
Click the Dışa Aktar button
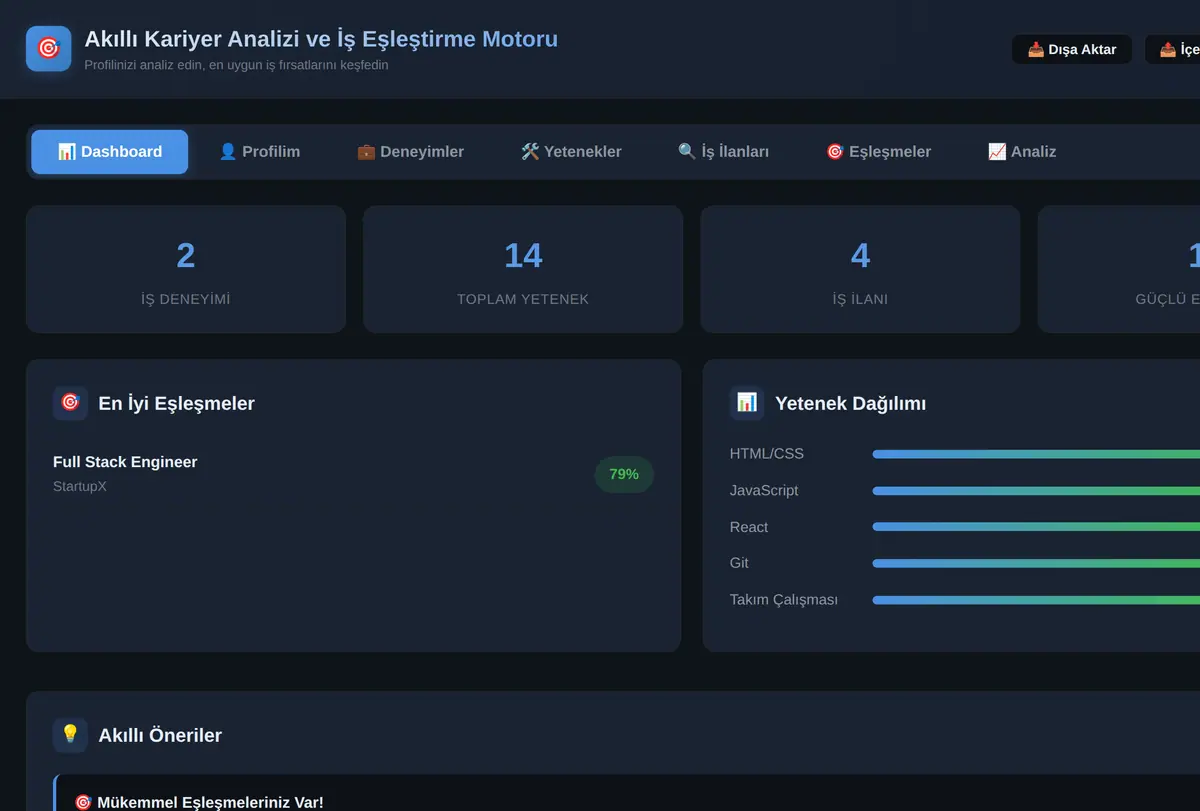tap(1072, 49)
